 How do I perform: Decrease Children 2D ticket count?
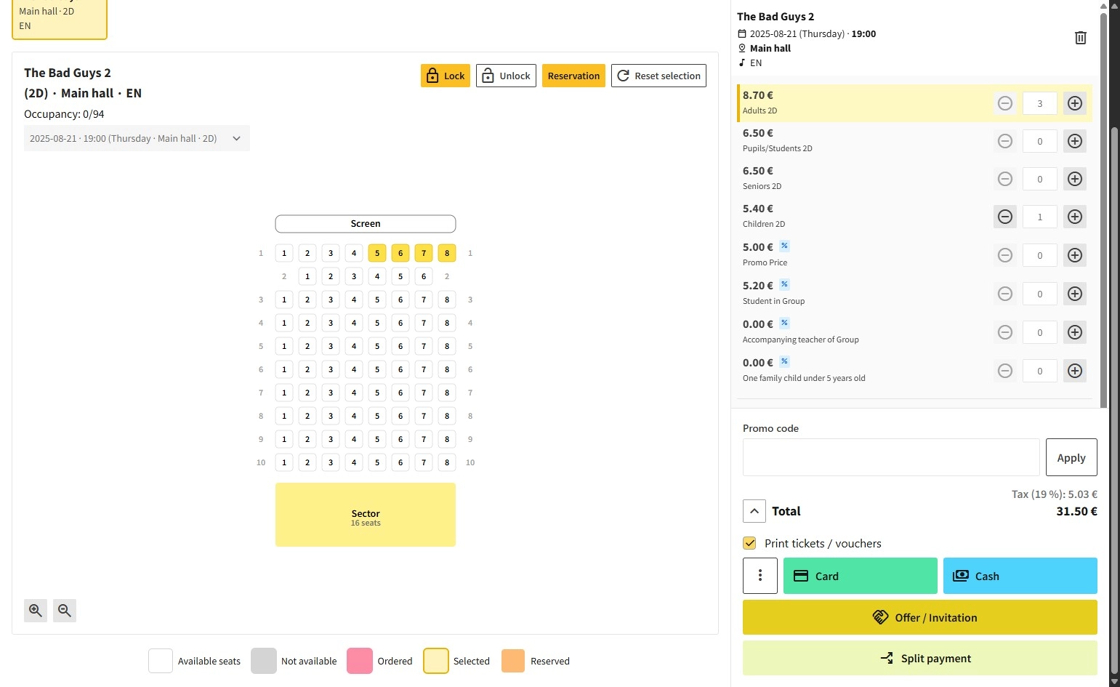click(1005, 217)
